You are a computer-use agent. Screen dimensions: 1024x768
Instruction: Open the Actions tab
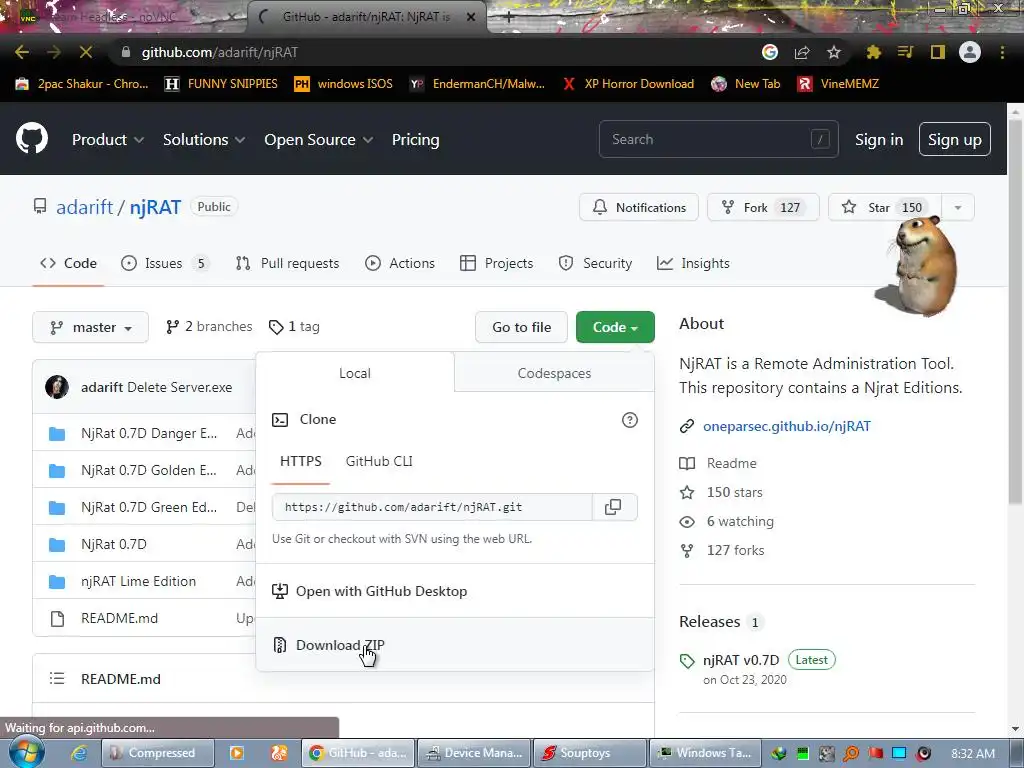[x=400, y=263]
